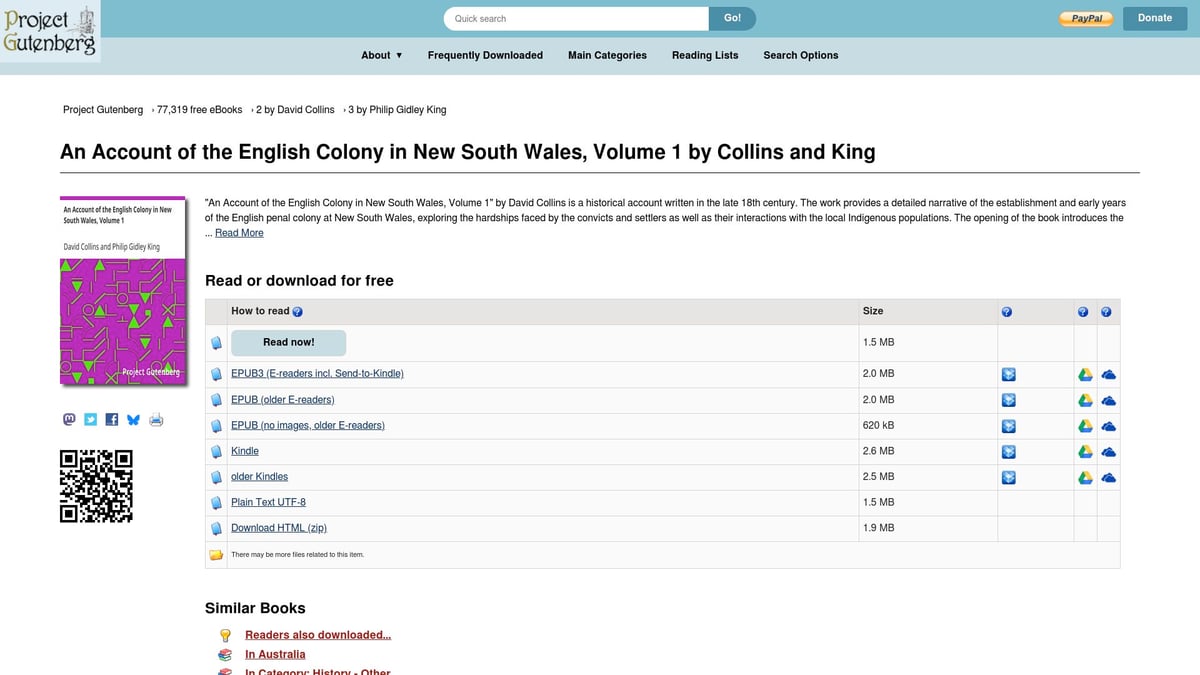Click the Read now! button
1200x675 pixels.
click(288, 342)
